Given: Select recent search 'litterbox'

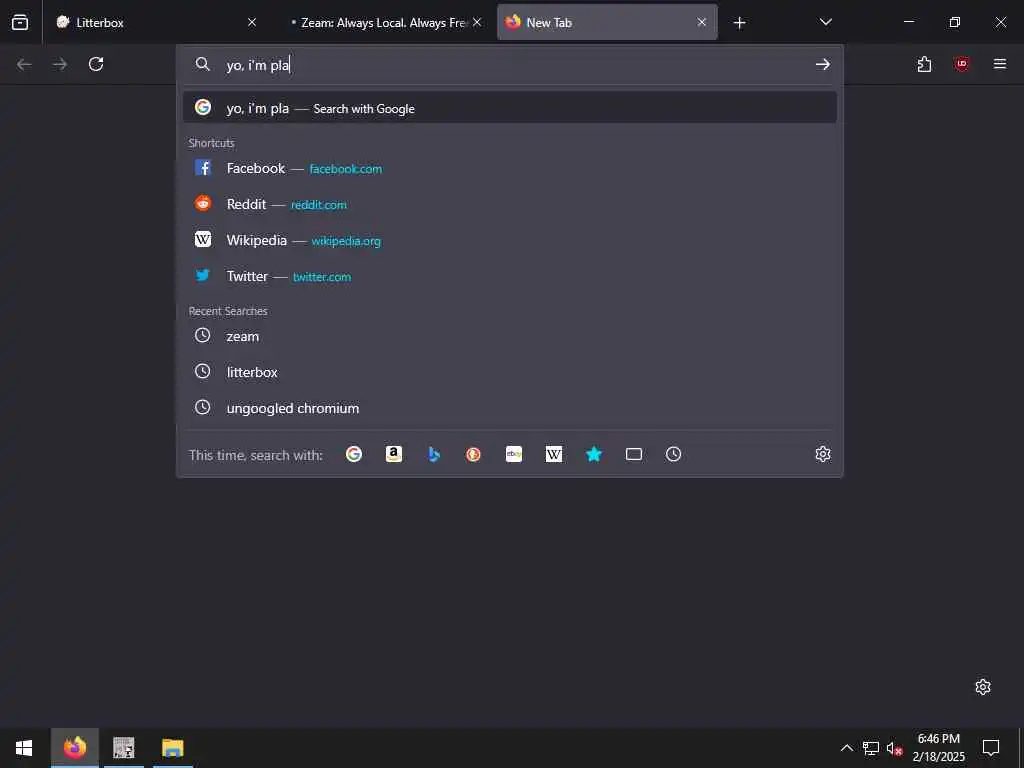Looking at the screenshot, I should (510, 372).
